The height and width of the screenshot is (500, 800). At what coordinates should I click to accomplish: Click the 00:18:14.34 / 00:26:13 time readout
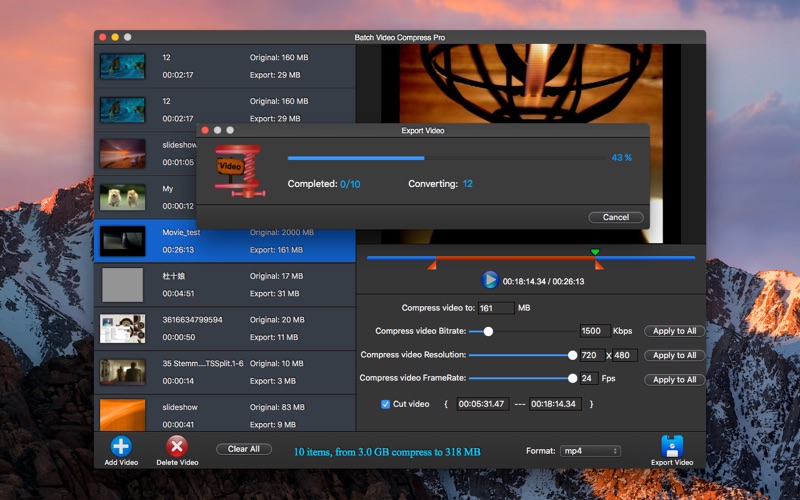pos(543,282)
